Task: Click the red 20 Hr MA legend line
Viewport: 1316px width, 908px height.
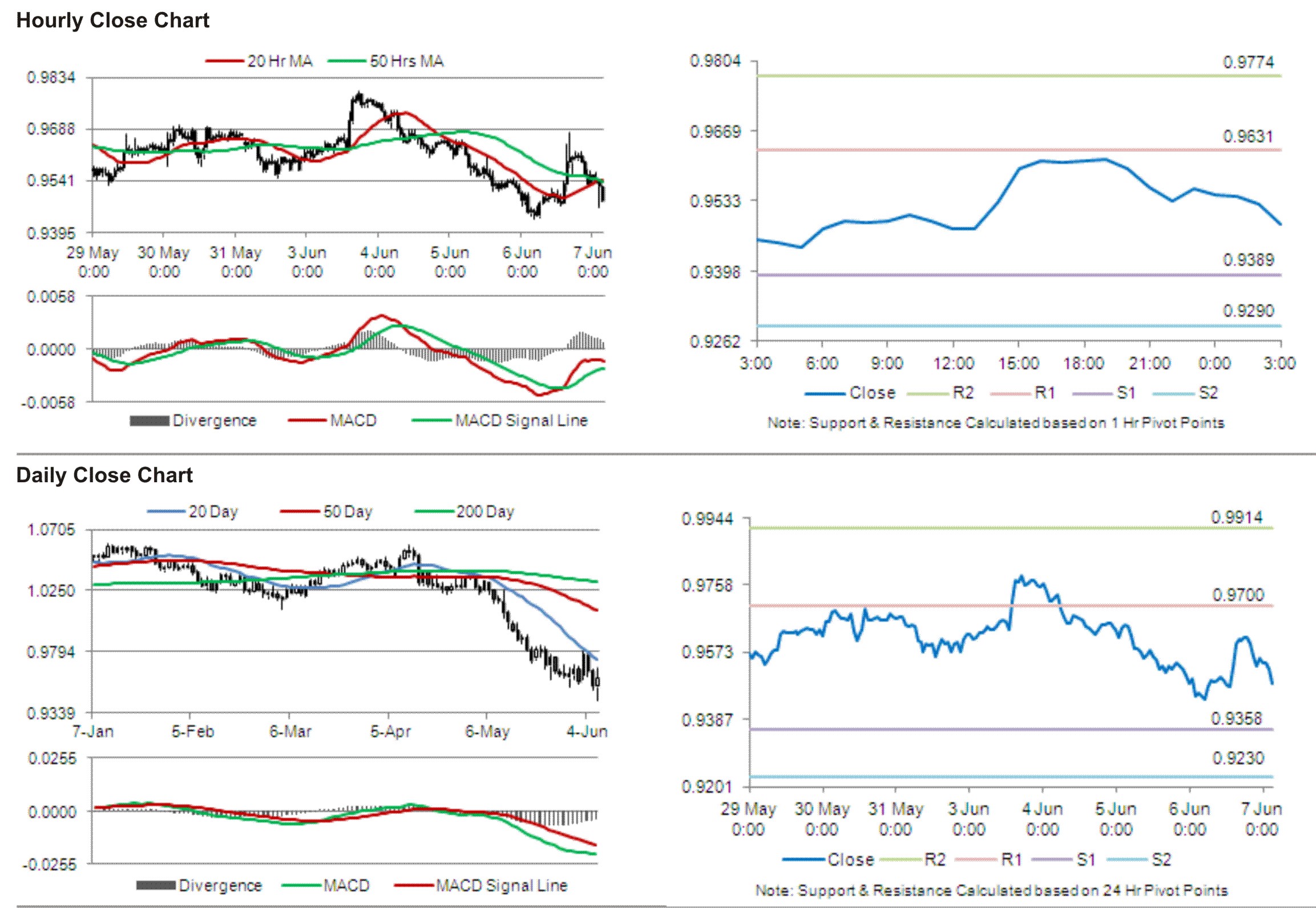Action: click(x=224, y=61)
